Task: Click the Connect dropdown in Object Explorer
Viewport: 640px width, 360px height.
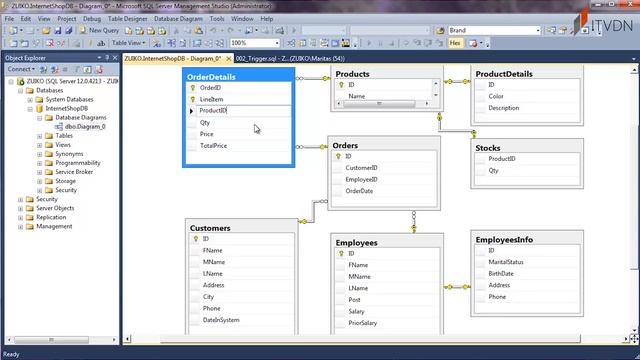Action: tap(21, 69)
